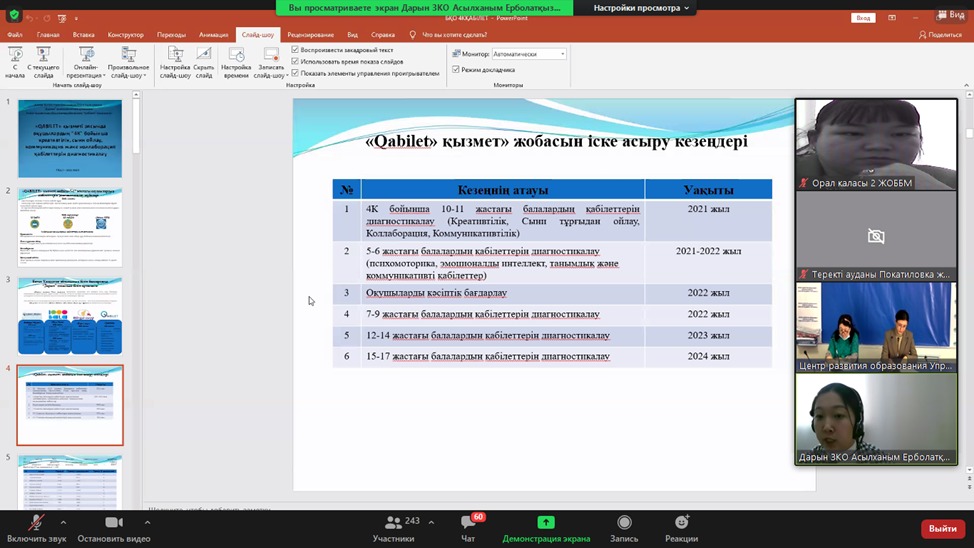Click the Redo icon in quick access

[x=47, y=18]
